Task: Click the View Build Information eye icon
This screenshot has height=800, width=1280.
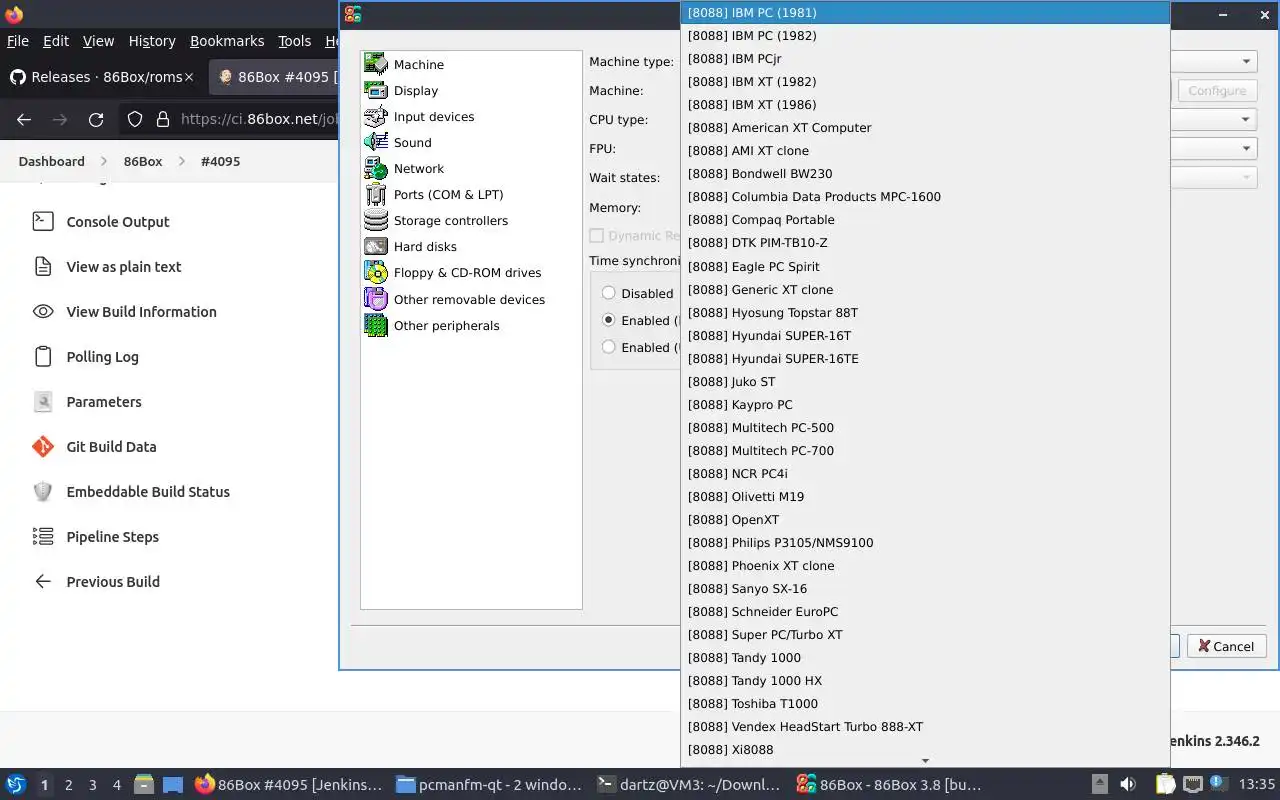Action: 43,311
